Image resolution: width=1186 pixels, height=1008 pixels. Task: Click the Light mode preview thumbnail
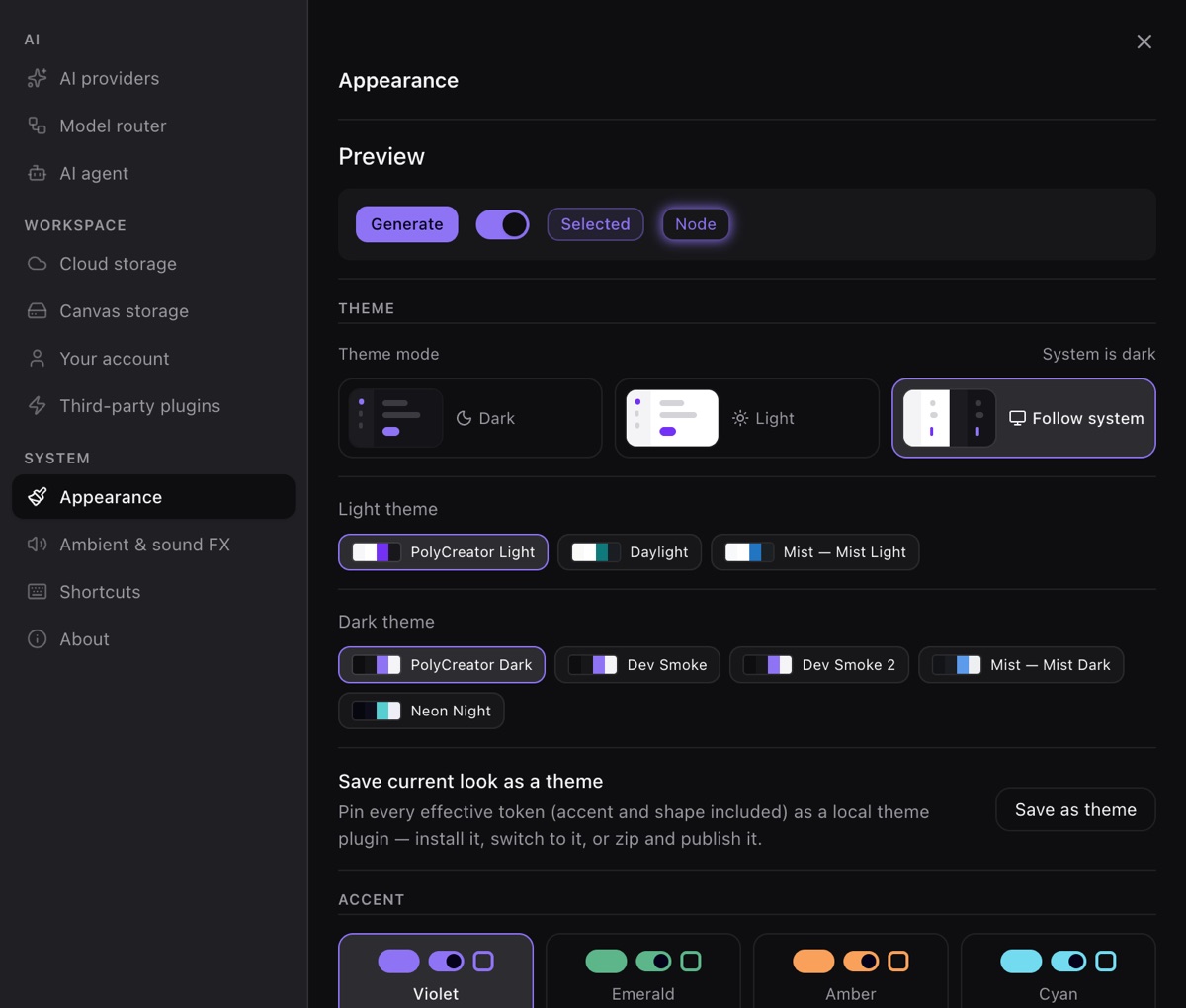click(672, 418)
